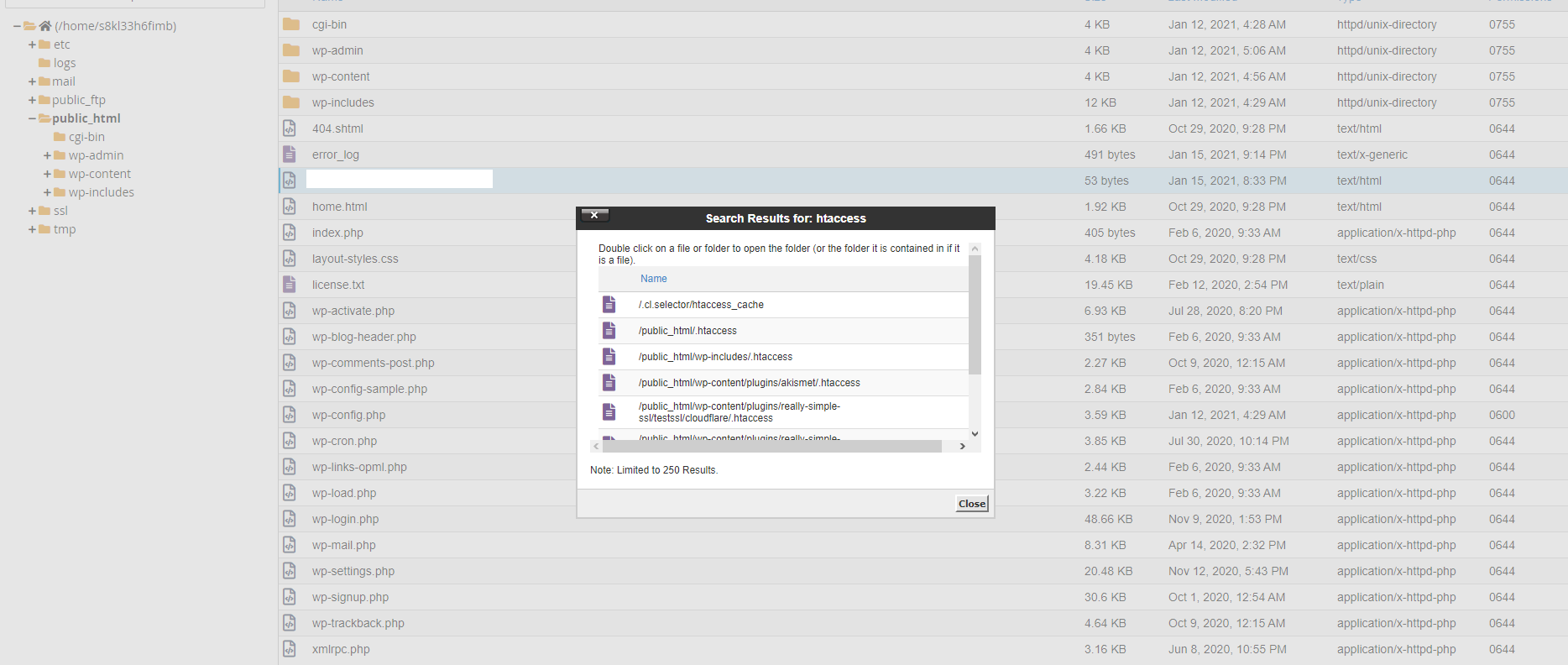Open the tmp folder in tree
This screenshot has width=1568, height=665.
pyautogui.click(x=65, y=229)
